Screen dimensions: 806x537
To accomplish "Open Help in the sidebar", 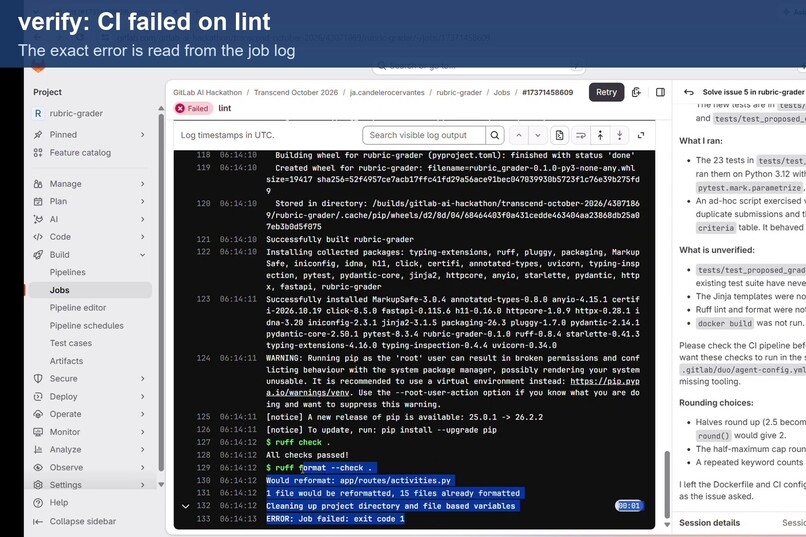I will click(x=51, y=503).
